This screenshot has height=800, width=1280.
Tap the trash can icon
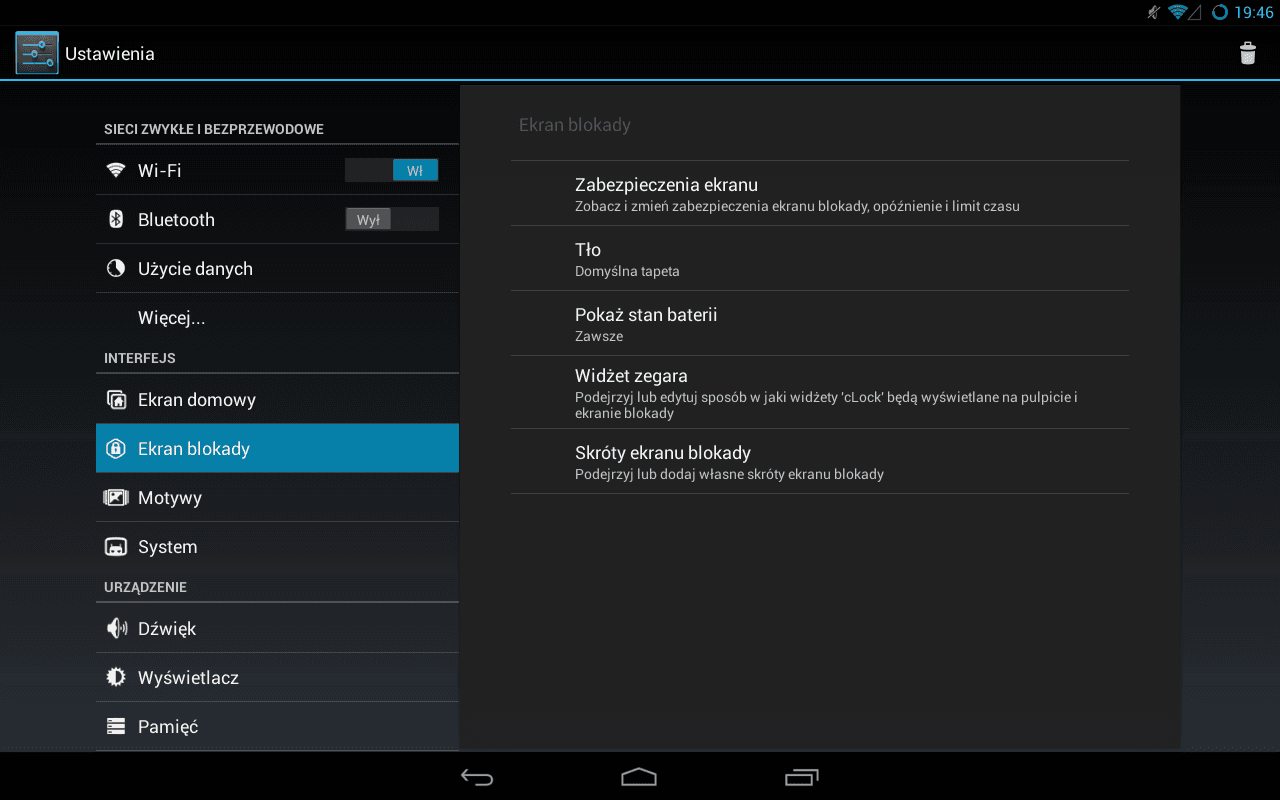(1248, 53)
